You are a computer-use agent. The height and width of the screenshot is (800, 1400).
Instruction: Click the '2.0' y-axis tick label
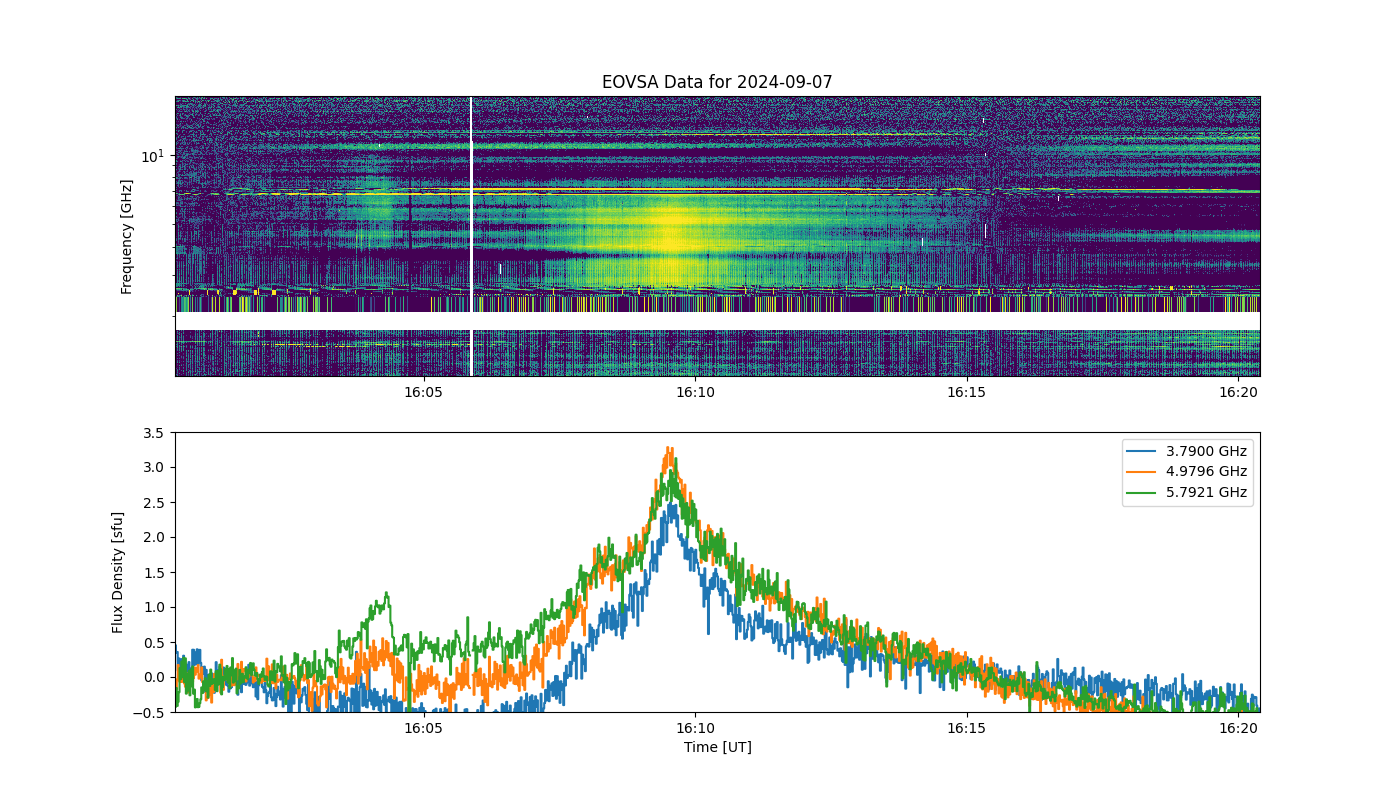155,537
